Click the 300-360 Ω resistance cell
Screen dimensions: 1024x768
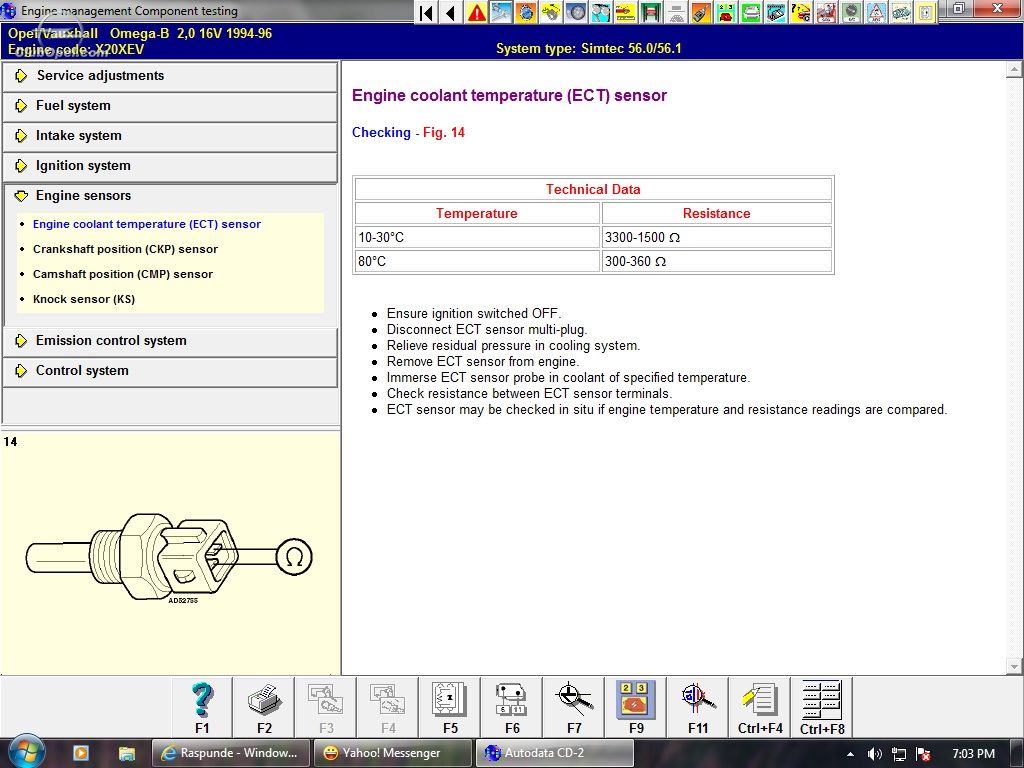716,261
